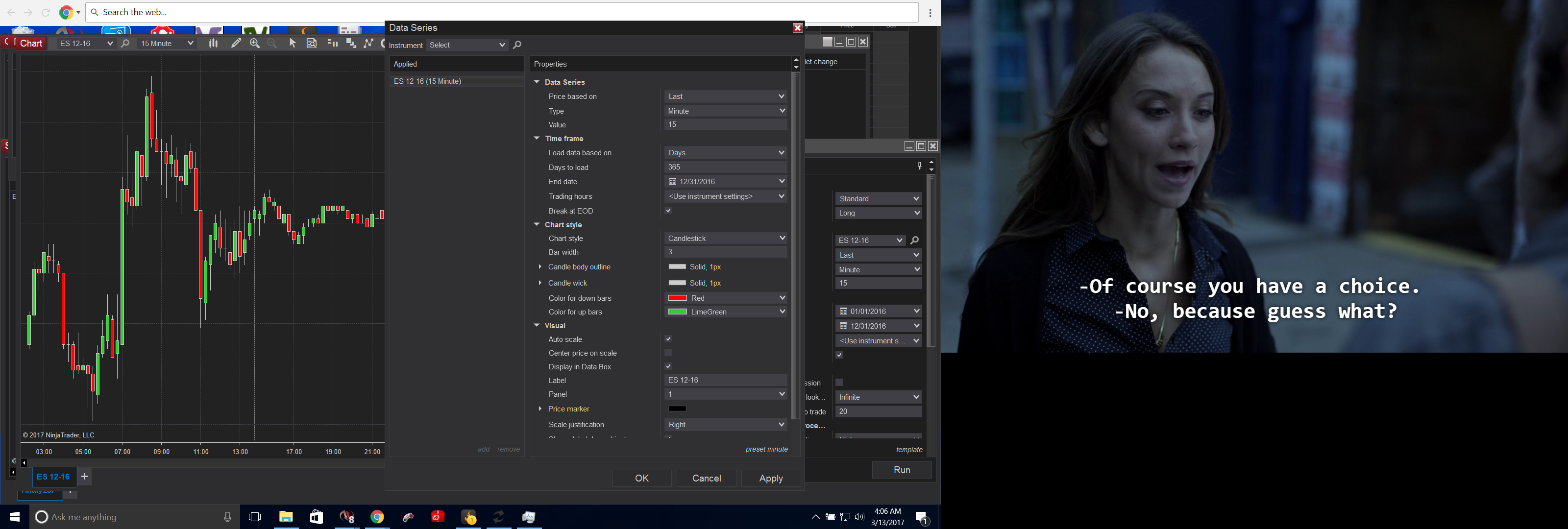Open the Strategies node-graph icon
Image resolution: width=1568 pixels, height=529 pixels.
tap(368, 43)
